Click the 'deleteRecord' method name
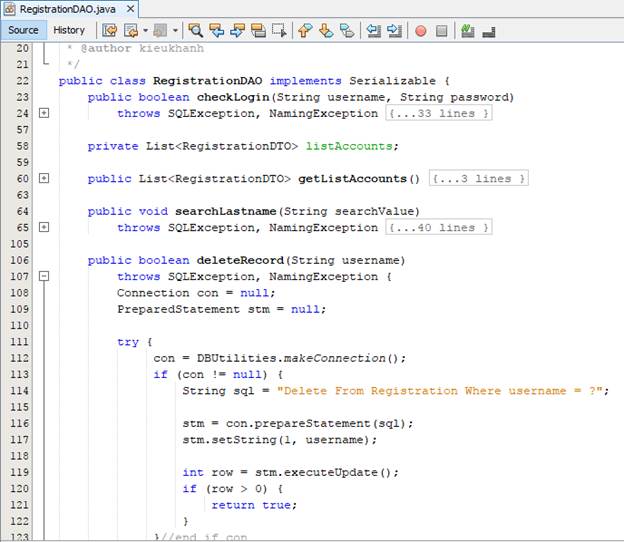624x542 pixels. [240, 260]
